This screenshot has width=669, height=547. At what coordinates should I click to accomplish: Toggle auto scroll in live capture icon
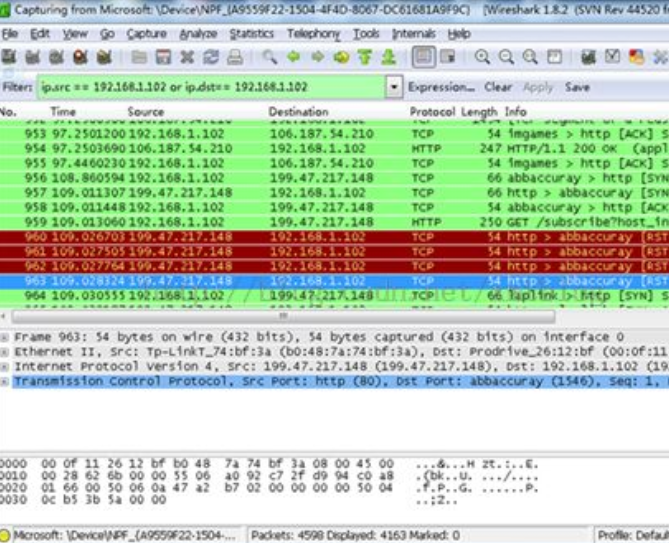pyautogui.click(x=448, y=57)
